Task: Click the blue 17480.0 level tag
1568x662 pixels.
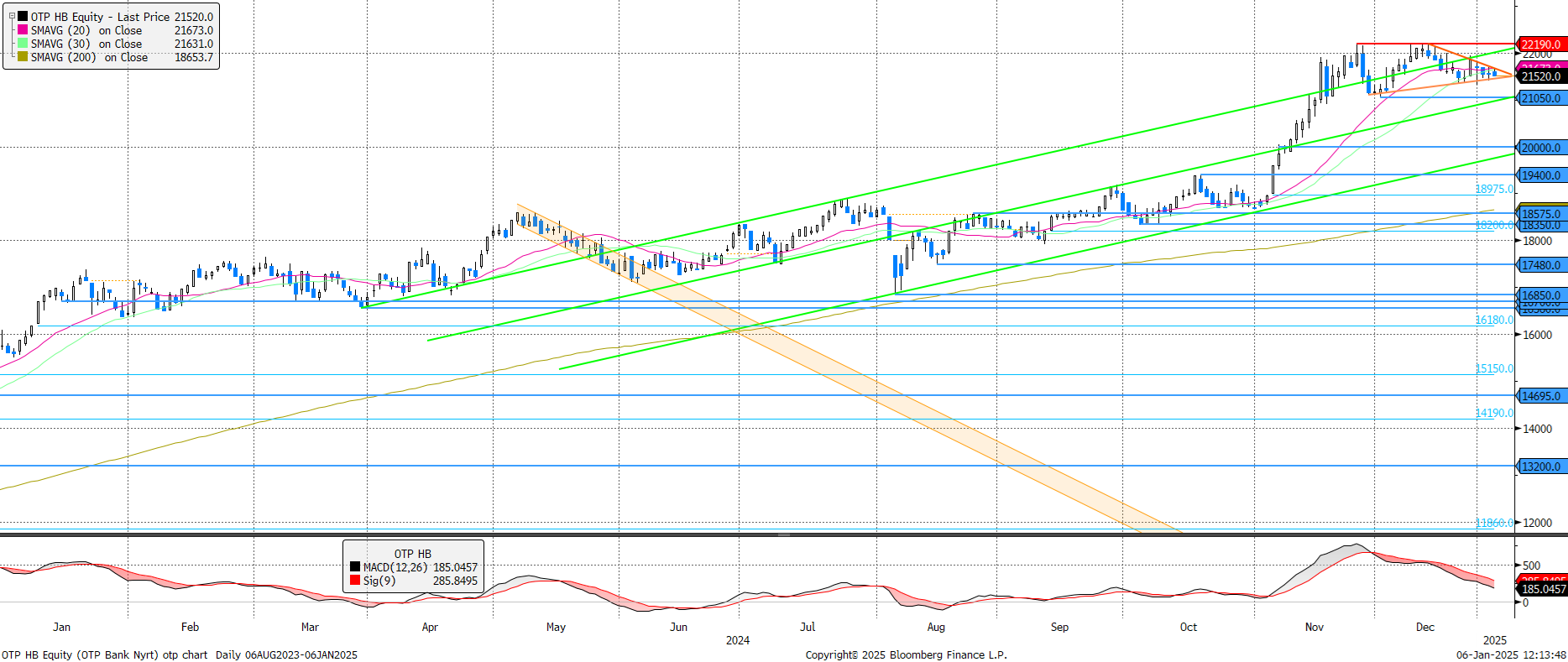Action: click(1541, 265)
